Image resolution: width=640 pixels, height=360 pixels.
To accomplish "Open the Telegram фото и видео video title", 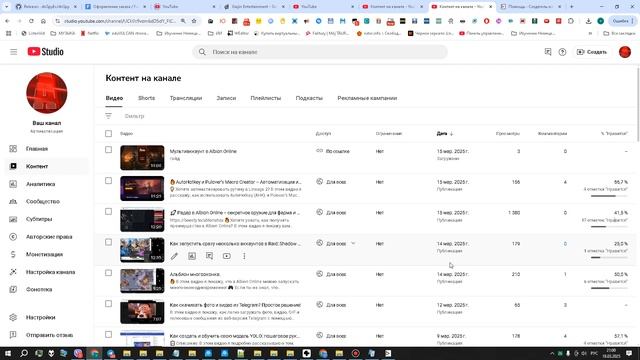I will [235, 305].
